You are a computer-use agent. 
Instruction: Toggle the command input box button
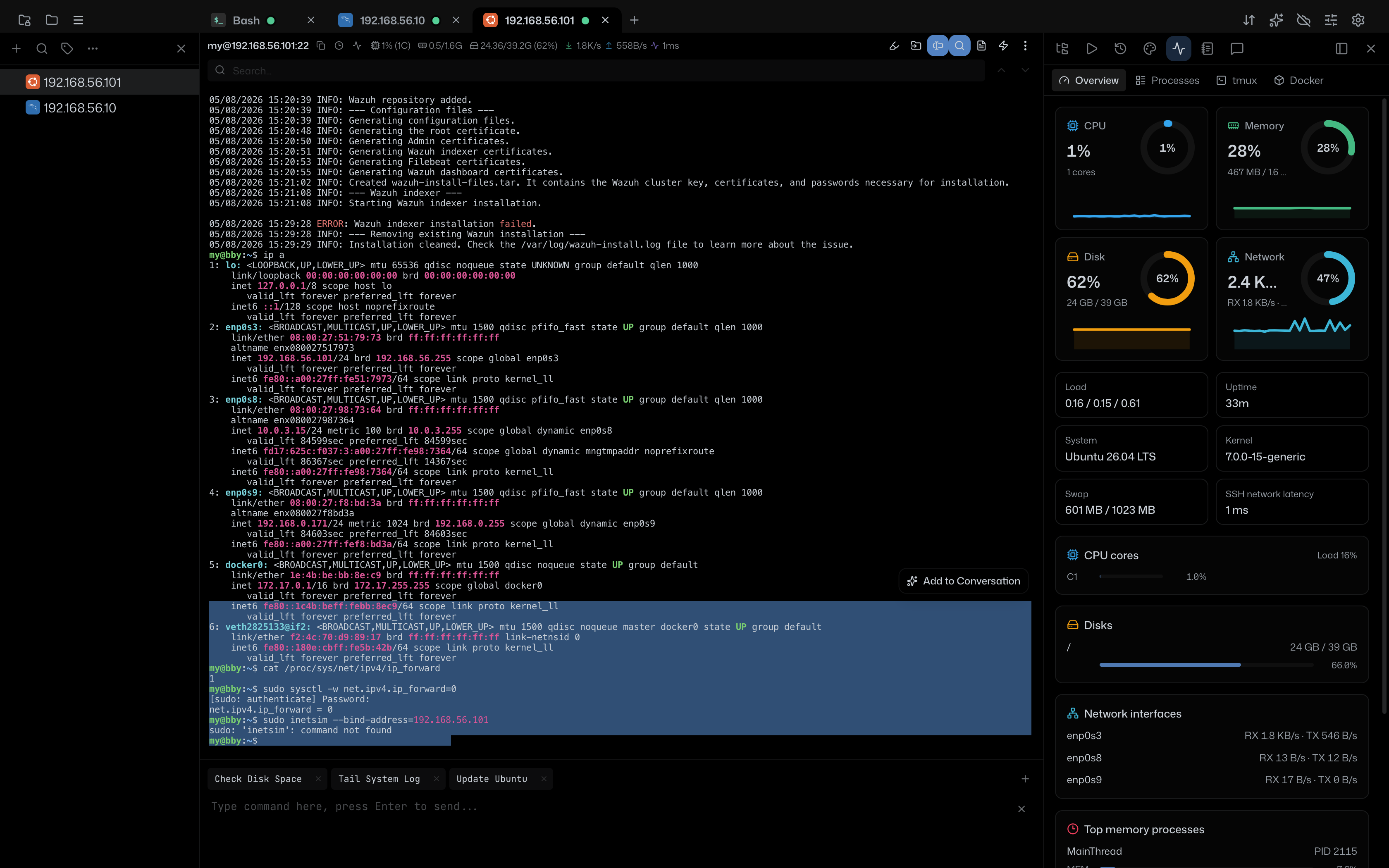tap(938, 46)
